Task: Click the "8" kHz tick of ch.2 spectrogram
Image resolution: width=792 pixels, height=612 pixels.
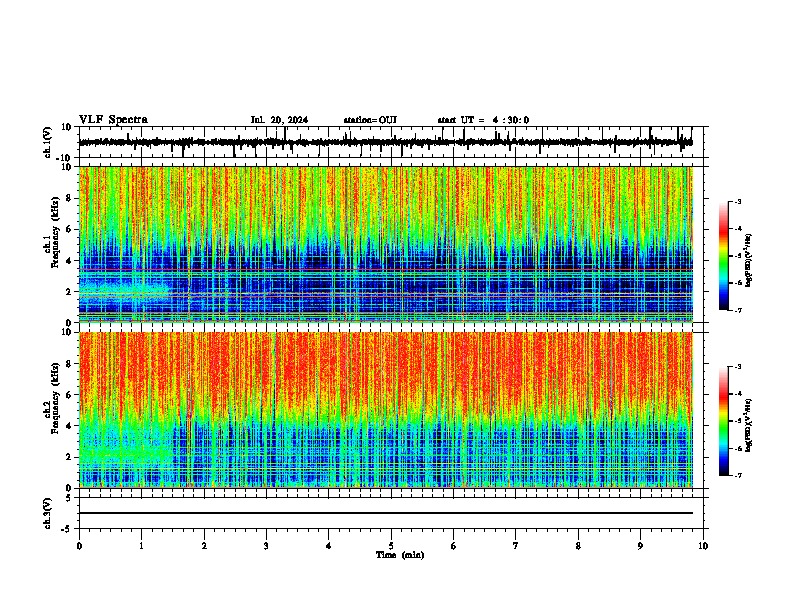Action: tap(69, 364)
